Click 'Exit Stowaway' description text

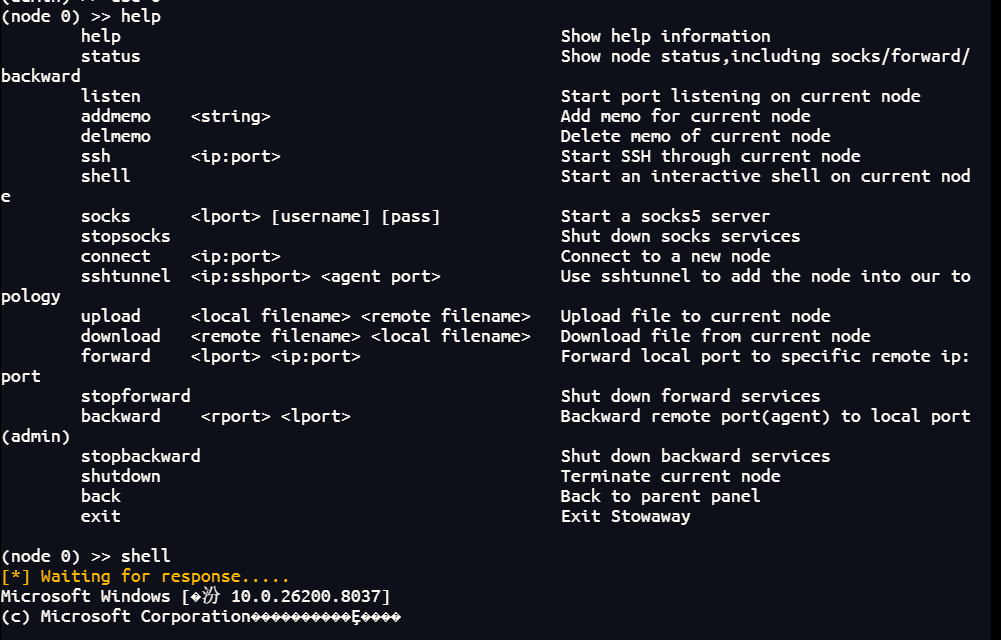click(x=625, y=516)
